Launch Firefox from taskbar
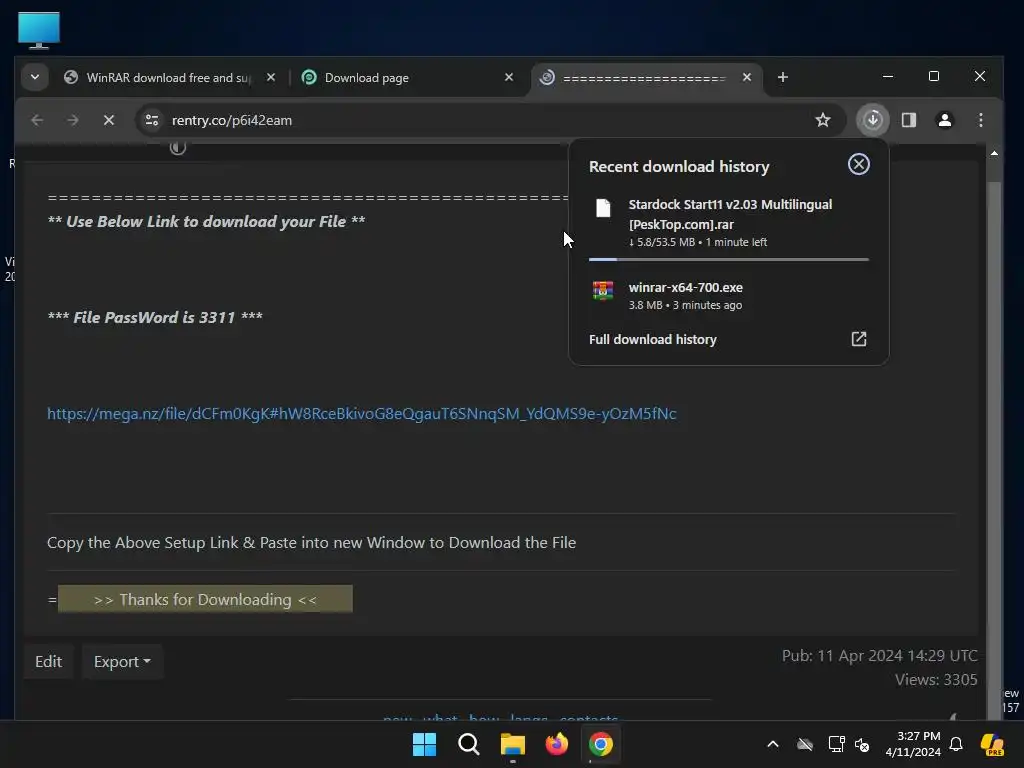 556,744
